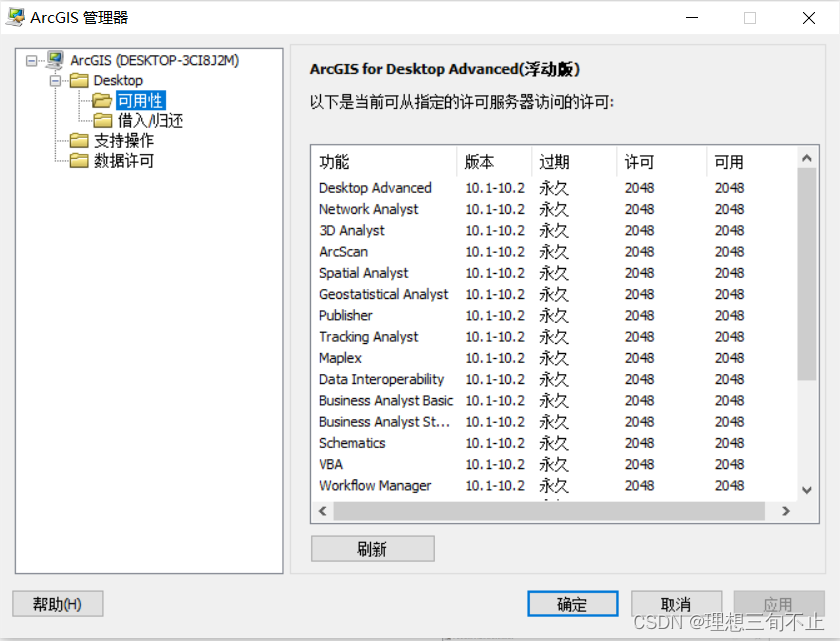Click the ArcGIS computer icon in the tree
840x641 pixels.
[55, 60]
